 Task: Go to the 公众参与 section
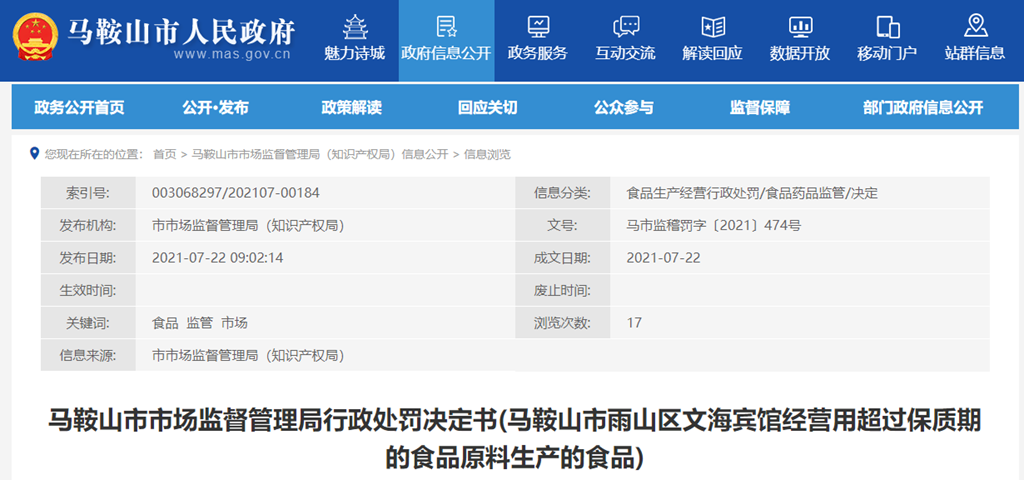623,108
